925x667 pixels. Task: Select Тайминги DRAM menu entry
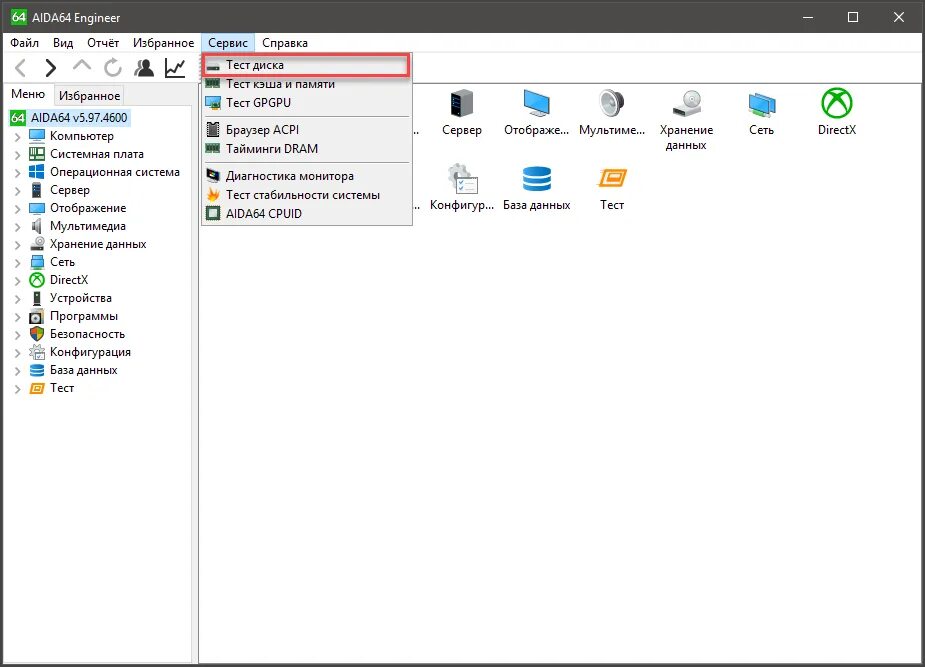click(x=306, y=149)
